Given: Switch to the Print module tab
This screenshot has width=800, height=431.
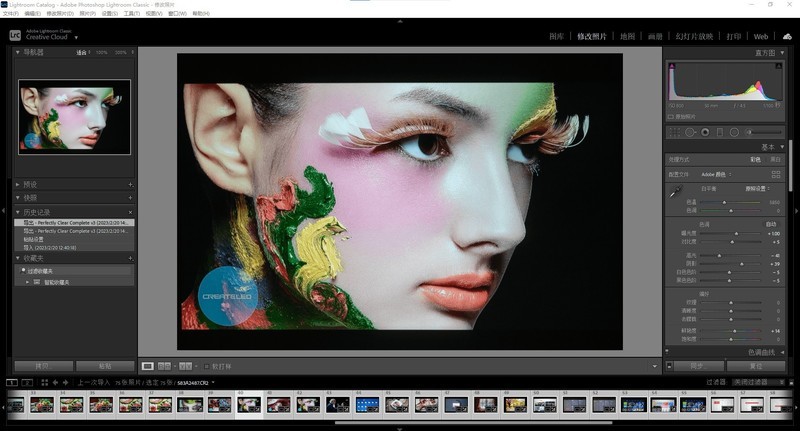Looking at the screenshot, I should click(x=735, y=36).
